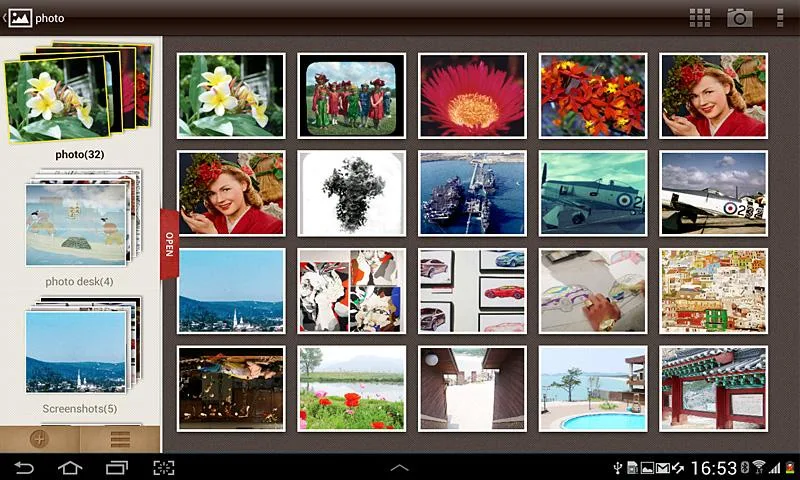The image size is (800, 480).
Task: Tap the sync arrows status icon
Action: tap(678, 468)
